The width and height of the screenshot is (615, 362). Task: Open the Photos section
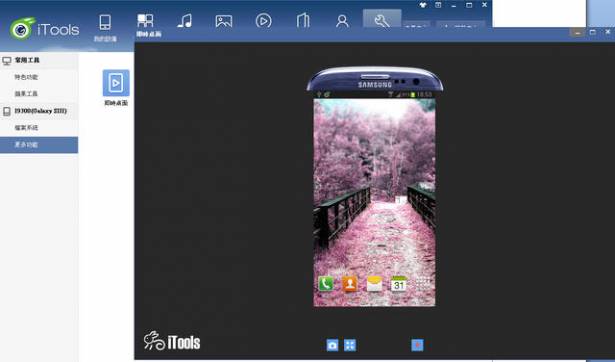[x=224, y=21]
